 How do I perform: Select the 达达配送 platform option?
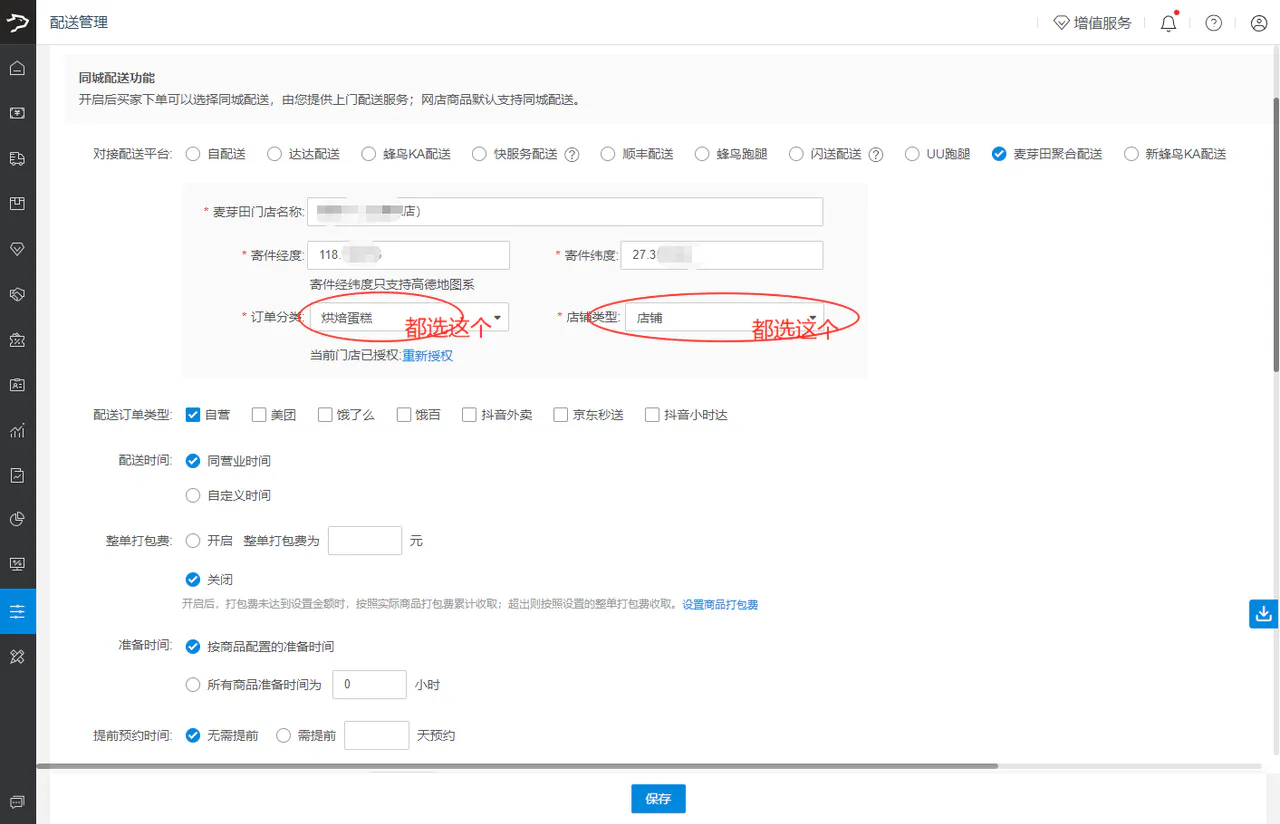[x=274, y=154]
